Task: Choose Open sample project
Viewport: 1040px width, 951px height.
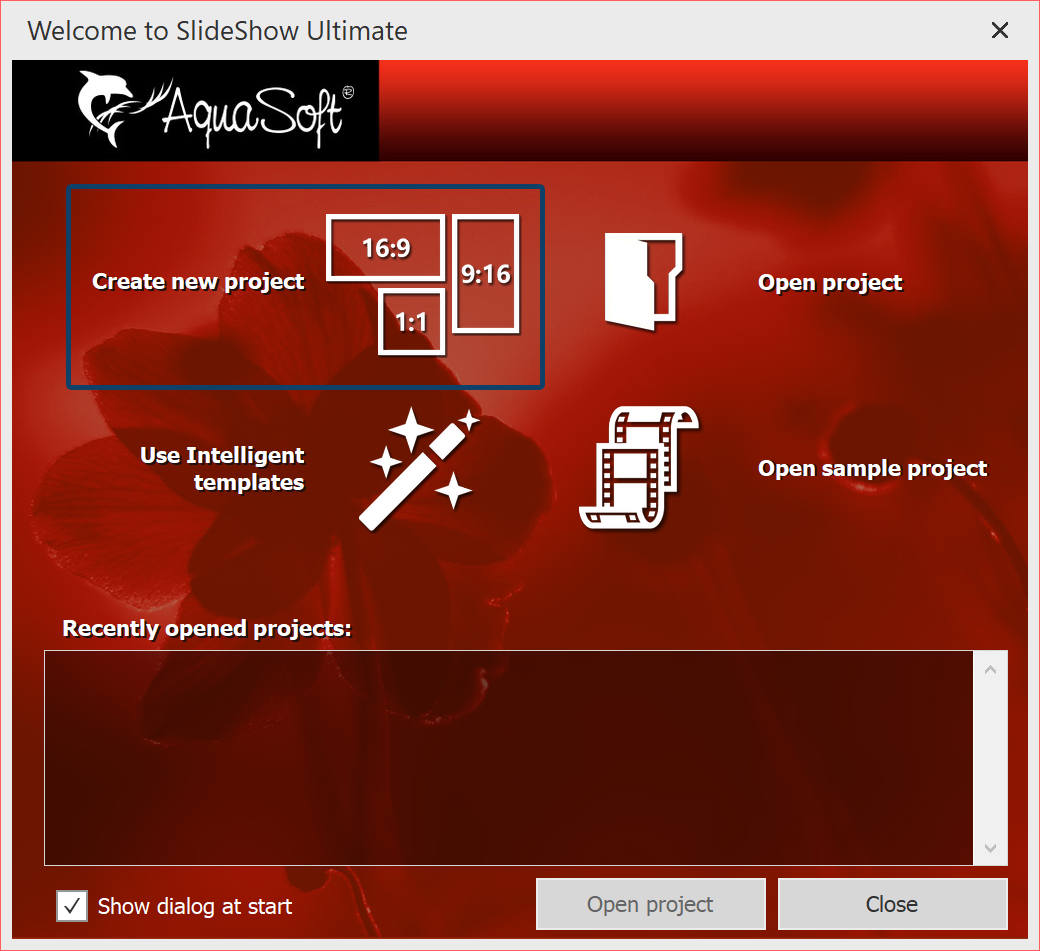Action: [872, 467]
